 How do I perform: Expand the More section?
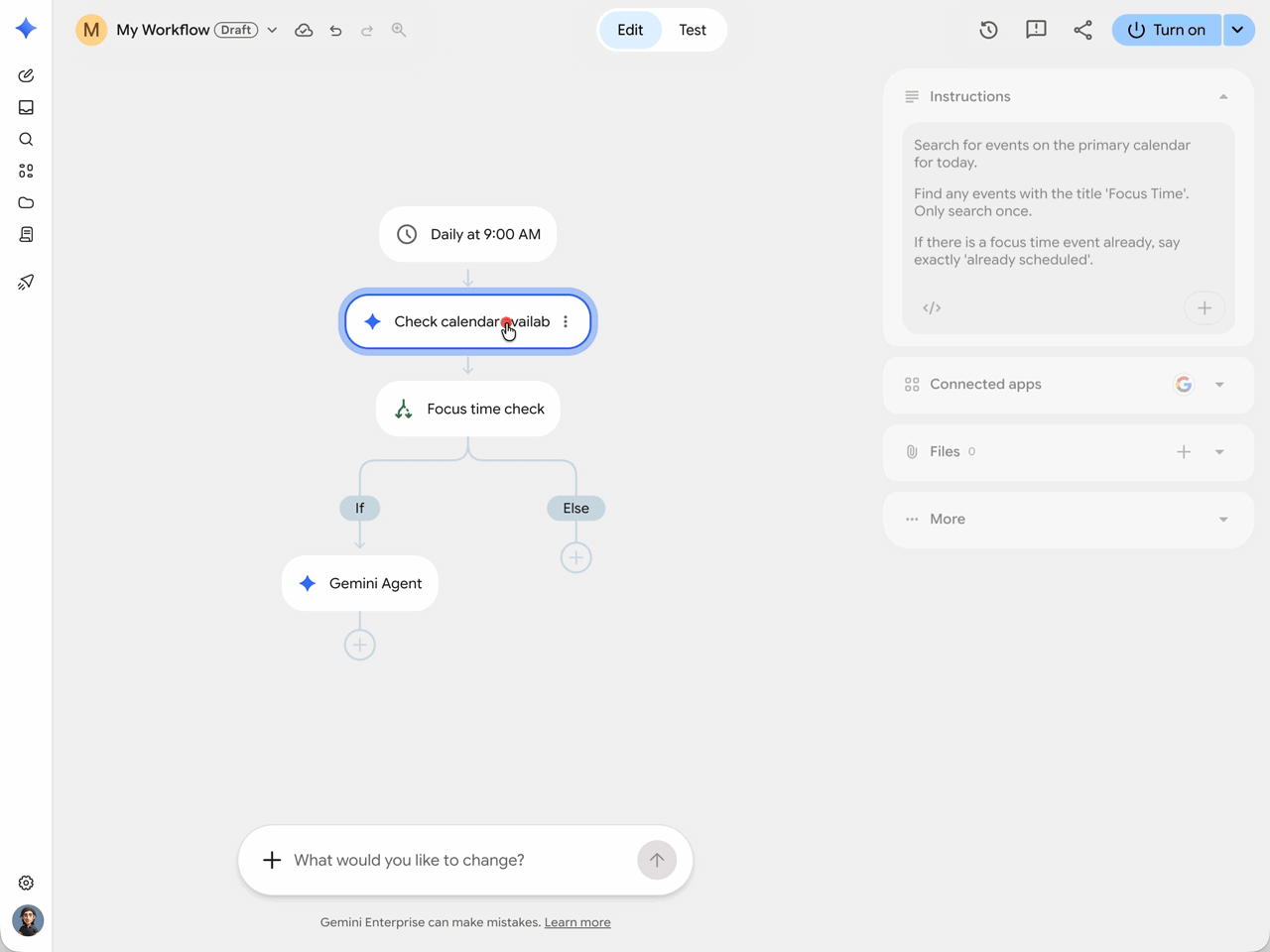[1223, 520]
